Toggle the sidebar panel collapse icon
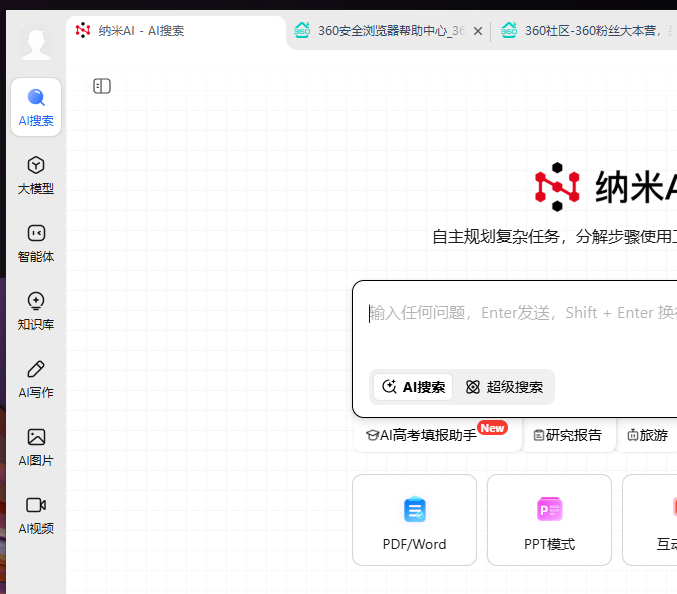The width and height of the screenshot is (677, 594). [x=102, y=86]
